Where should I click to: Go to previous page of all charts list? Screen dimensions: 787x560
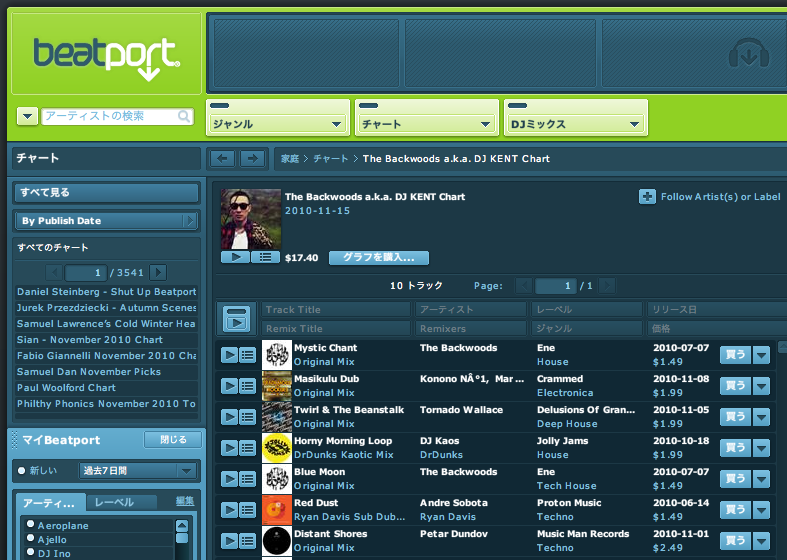coord(54,272)
